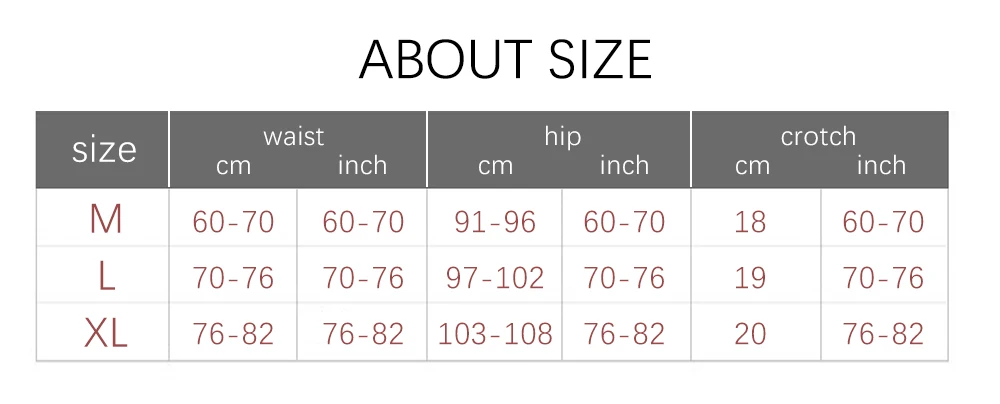Click M hip cm value 91-96
This screenshot has width=1000, height=404.
pyautogui.click(x=495, y=222)
